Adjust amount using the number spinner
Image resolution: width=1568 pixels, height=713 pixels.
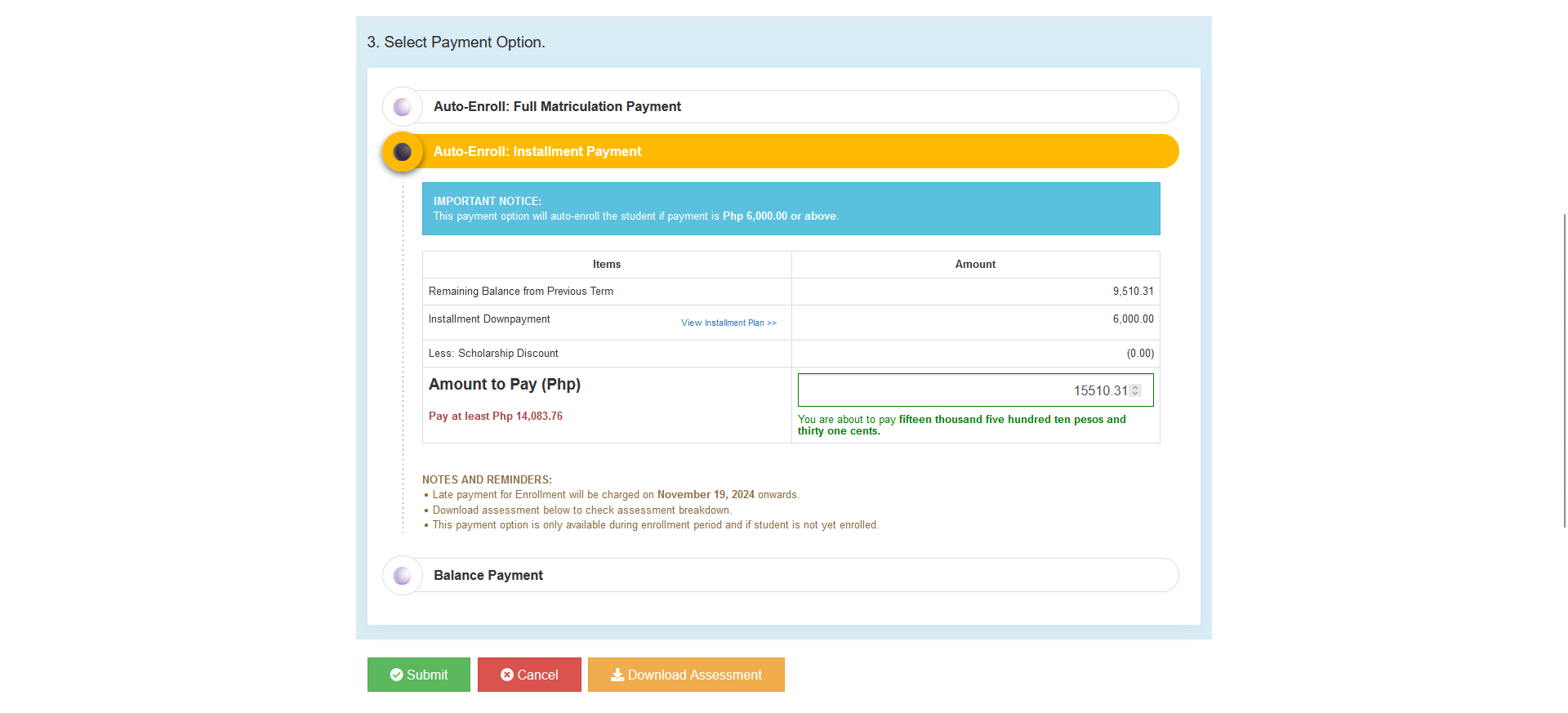[1135, 390]
